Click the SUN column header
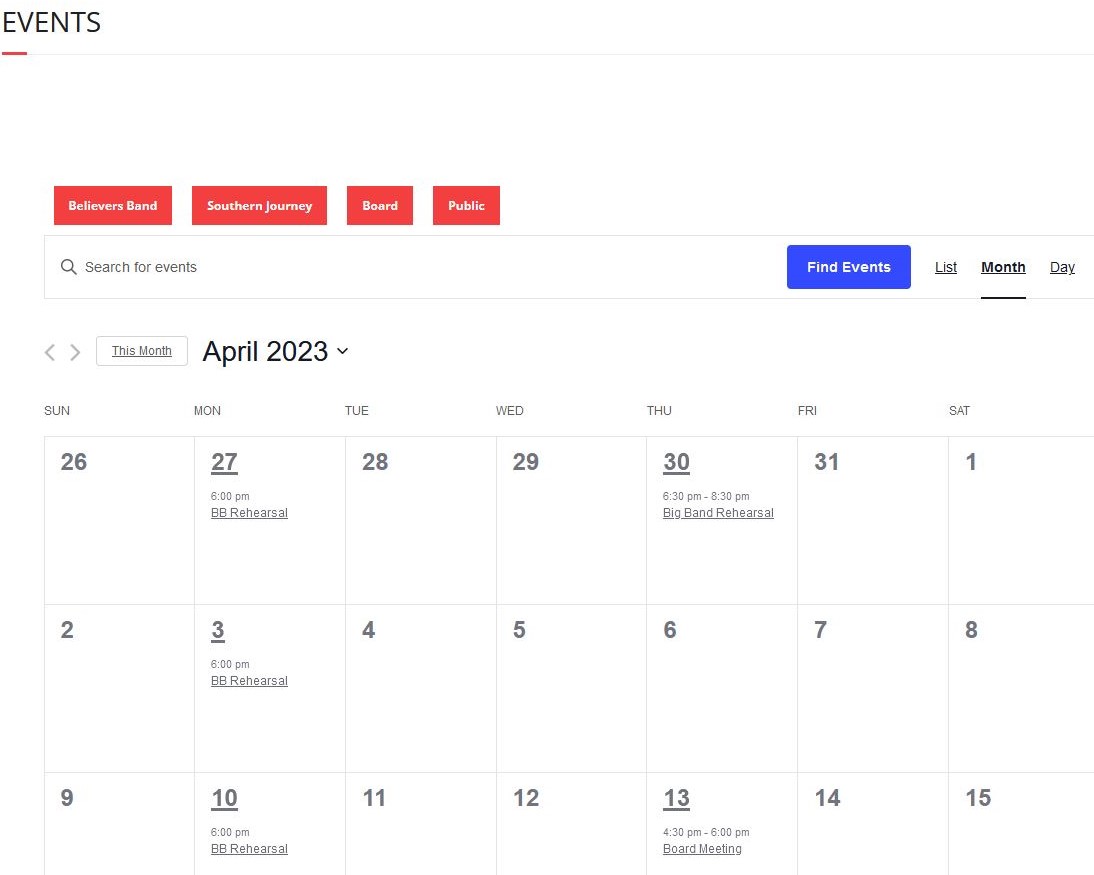The width and height of the screenshot is (1094, 875). tap(57, 411)
